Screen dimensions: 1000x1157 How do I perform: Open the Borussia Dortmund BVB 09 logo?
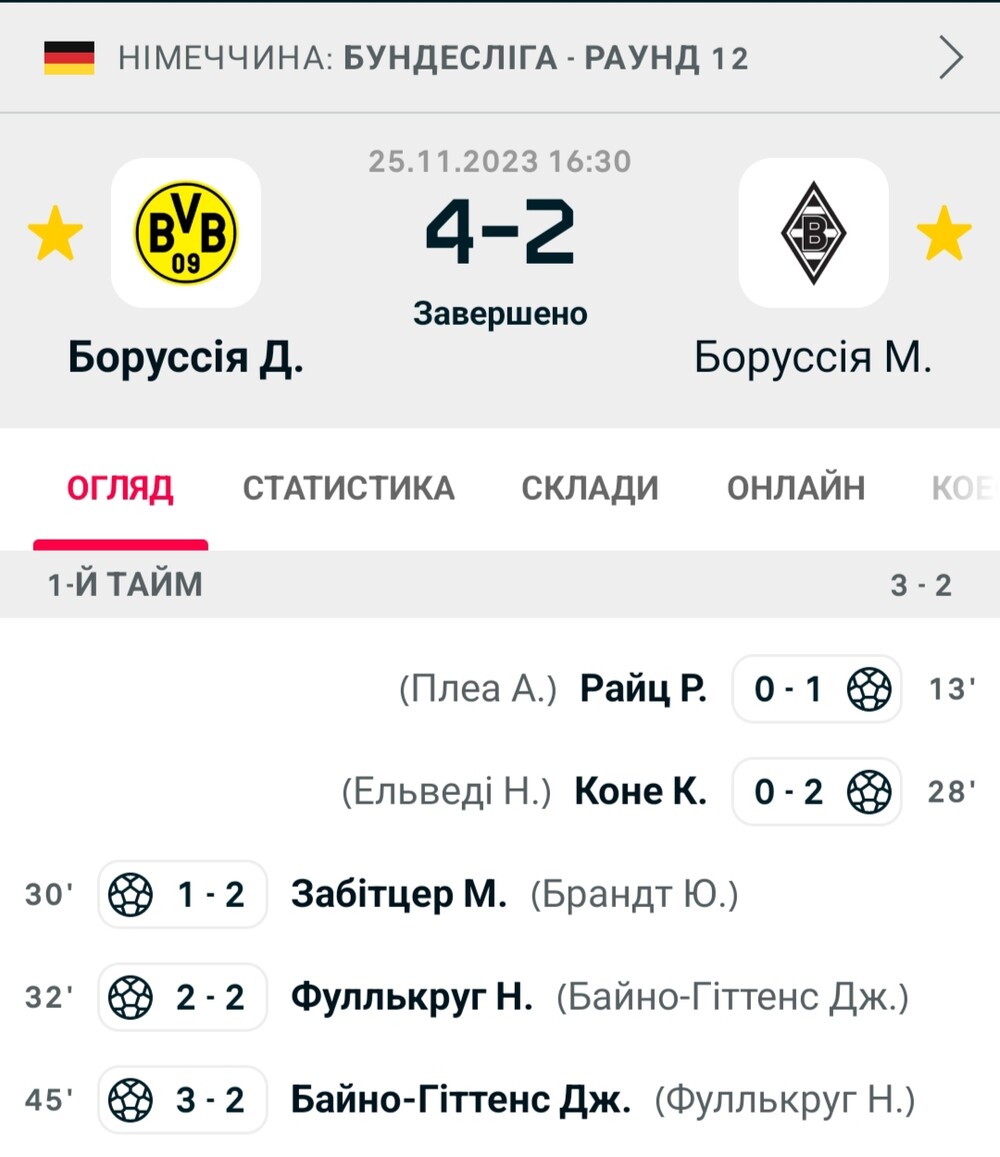coord(186,232)
